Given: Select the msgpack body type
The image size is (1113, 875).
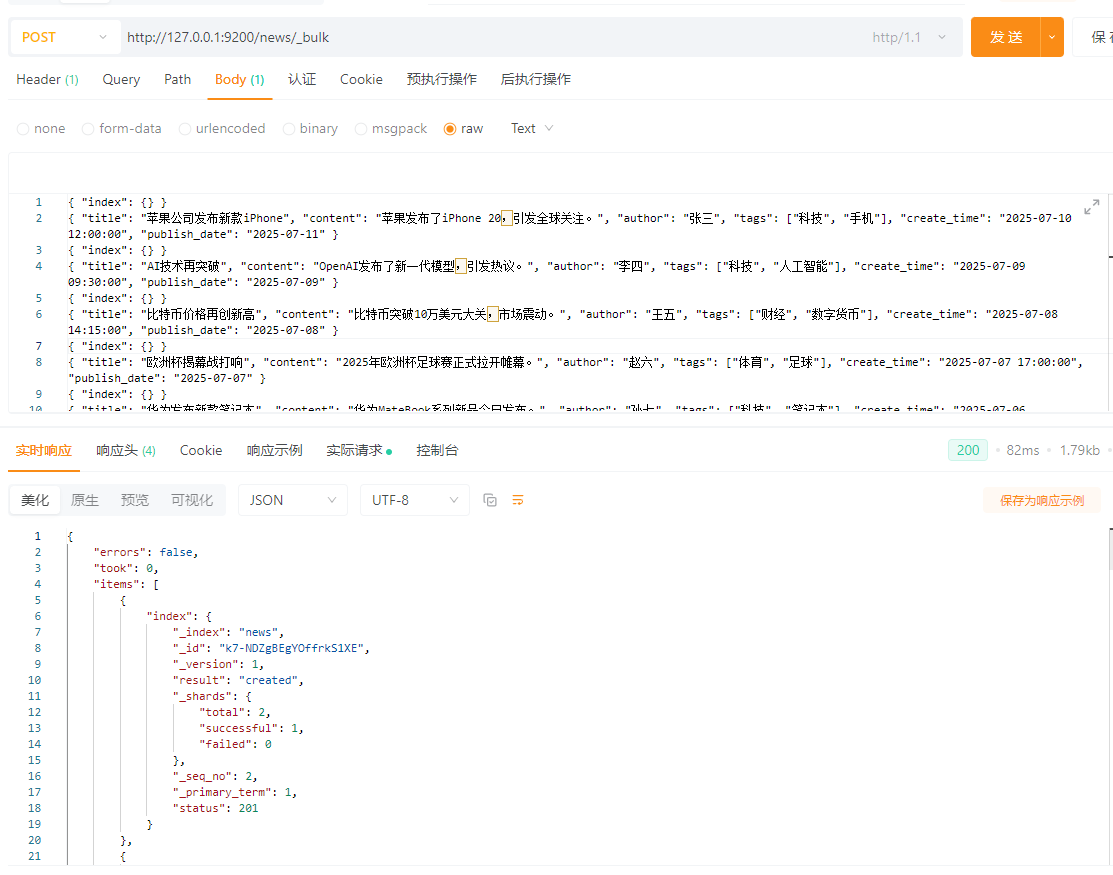Looking at the screenshot, I should click(x=391, y=128).
